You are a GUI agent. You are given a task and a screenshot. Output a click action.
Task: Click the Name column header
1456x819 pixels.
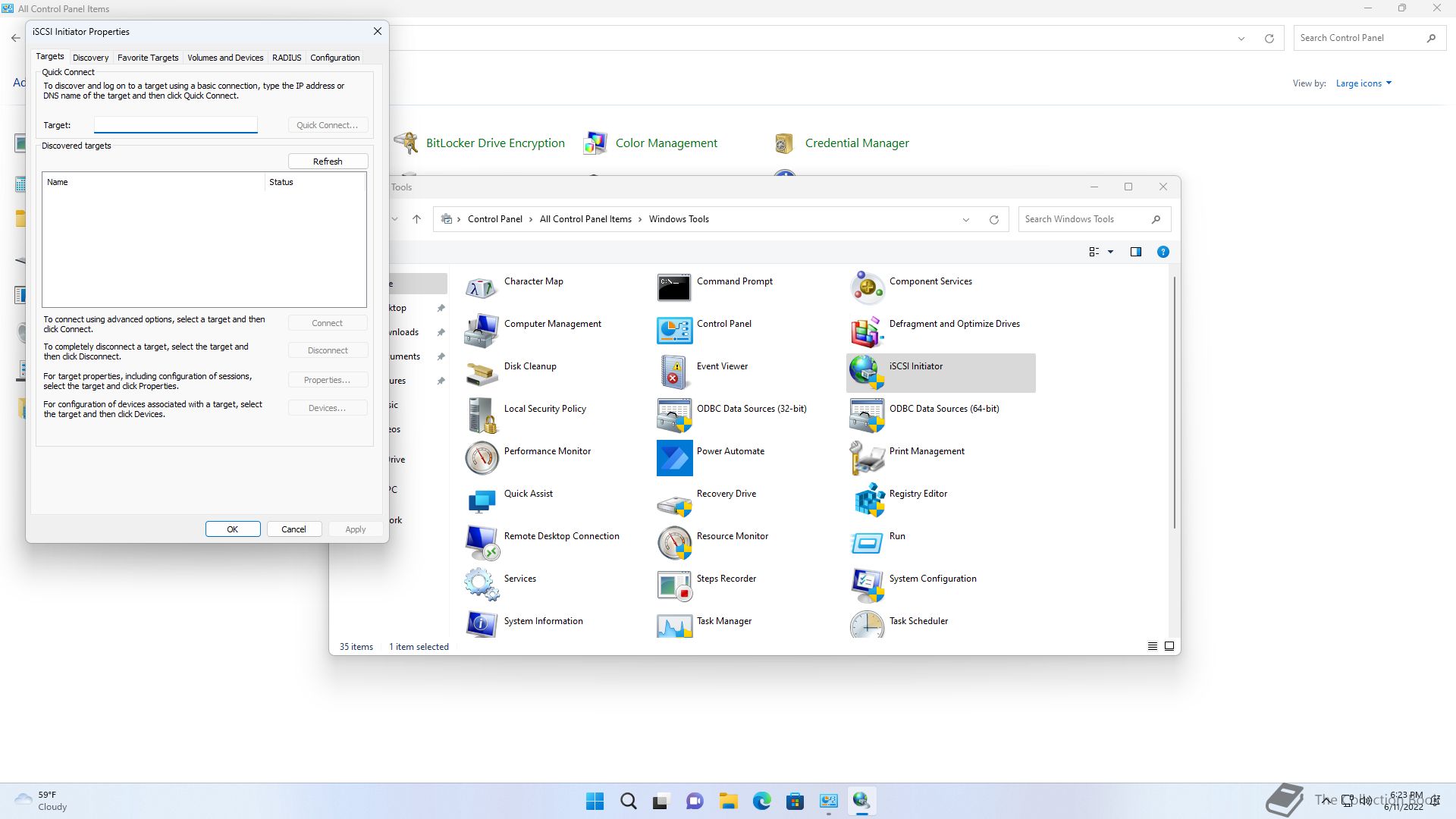pyautogui.click(x=153, y=182)
